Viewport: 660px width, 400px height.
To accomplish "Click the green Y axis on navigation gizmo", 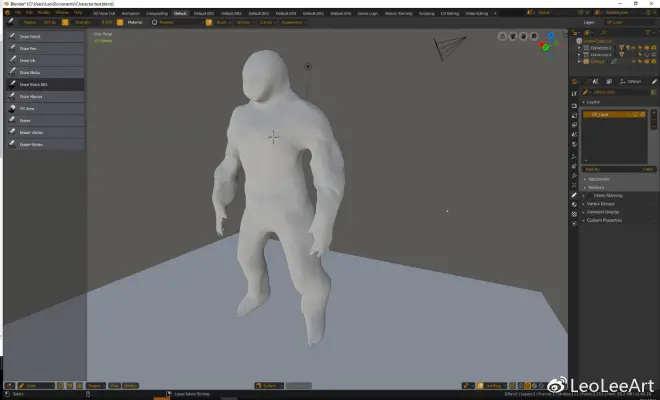I will (x=546, y=48).
